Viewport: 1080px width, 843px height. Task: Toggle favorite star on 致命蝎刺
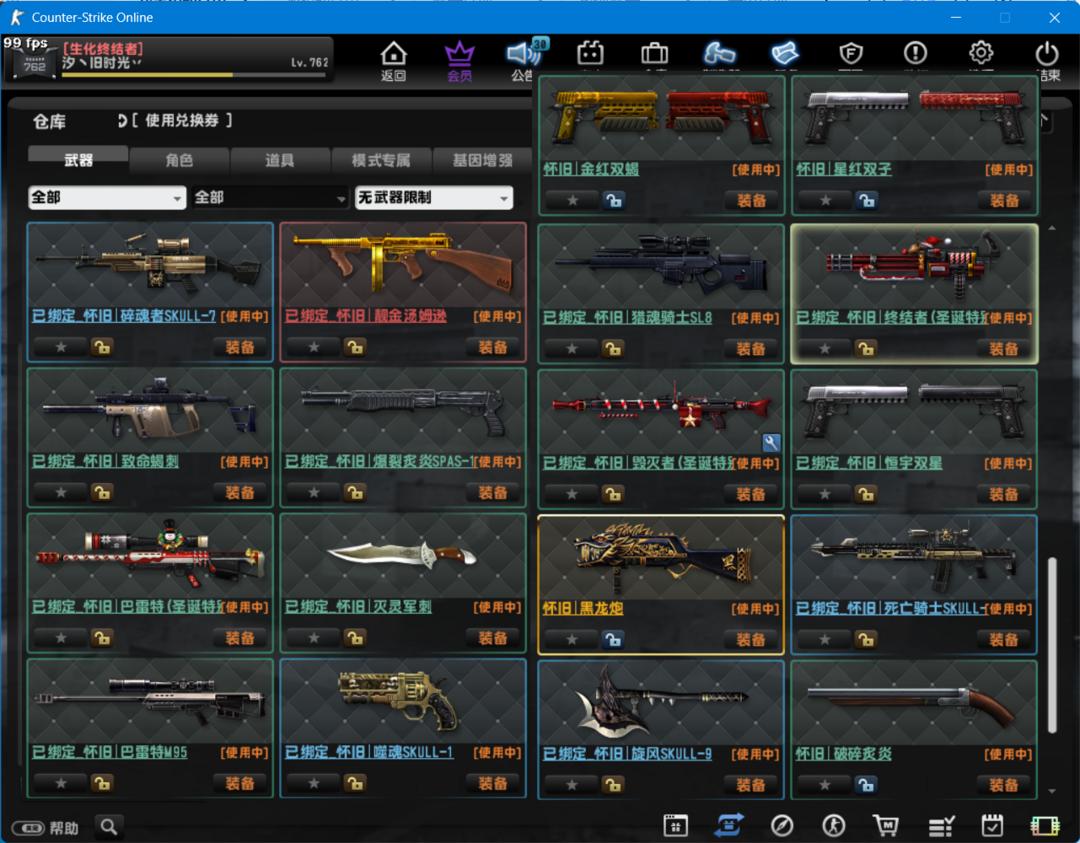[x=61, y=492]
